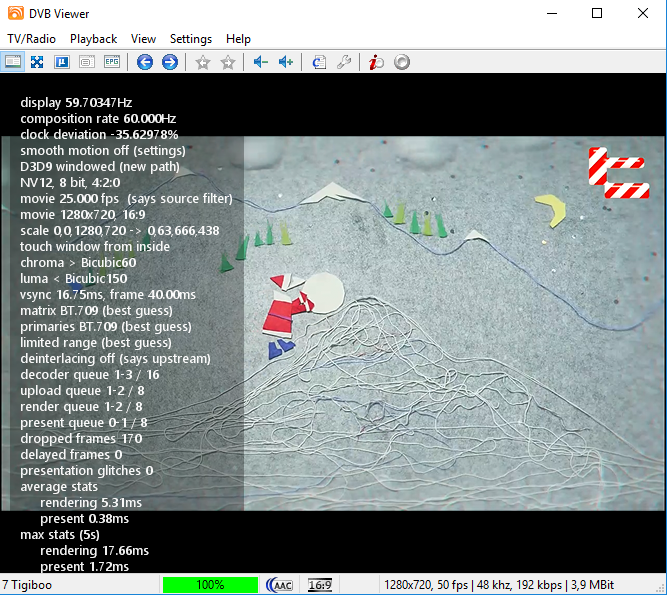The image size is (667, 595).
Task: Click the green 100% signal bar
Action: [x=210, y=585]
